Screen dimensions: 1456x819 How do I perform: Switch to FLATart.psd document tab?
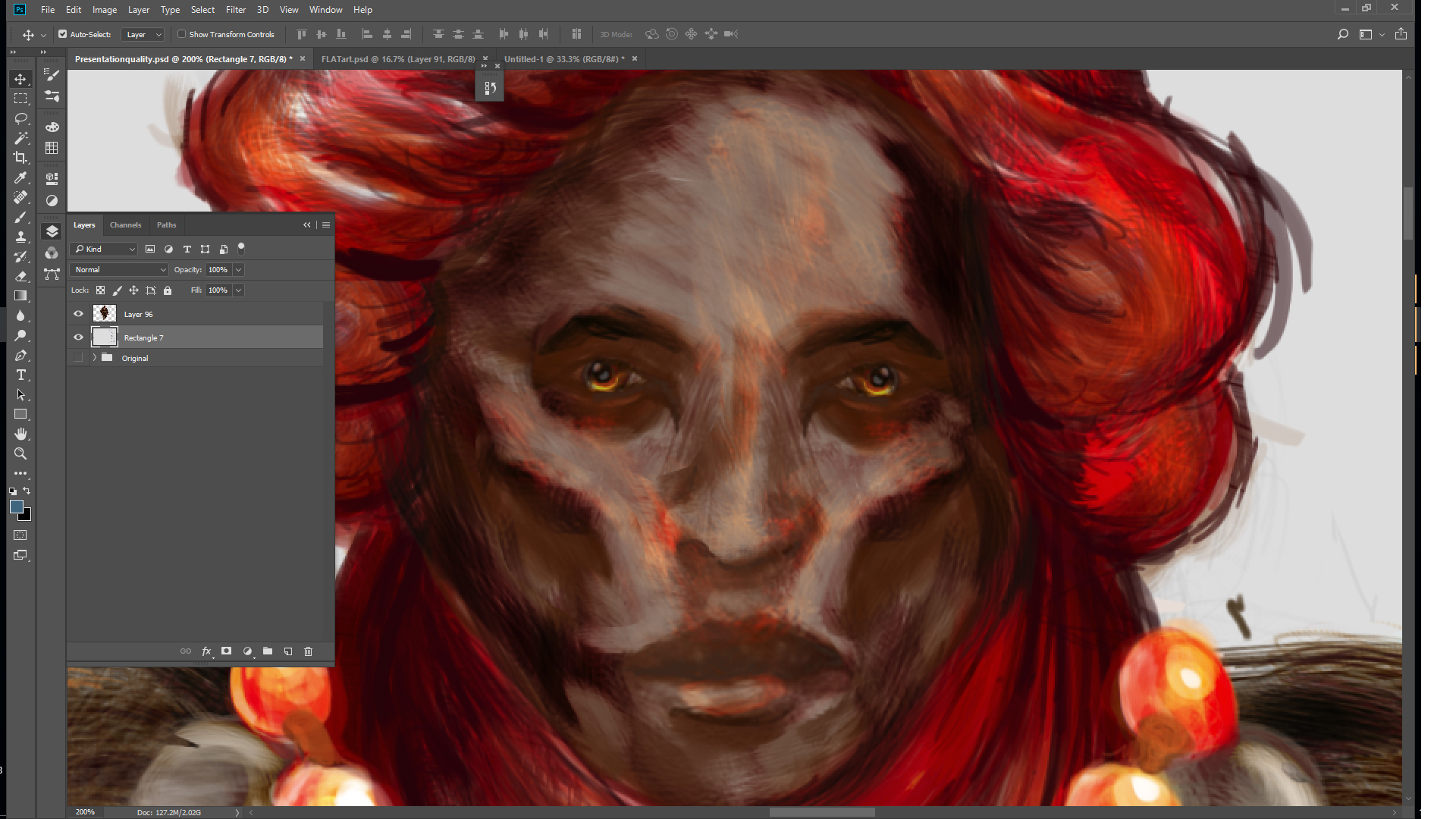pos(397,59)
